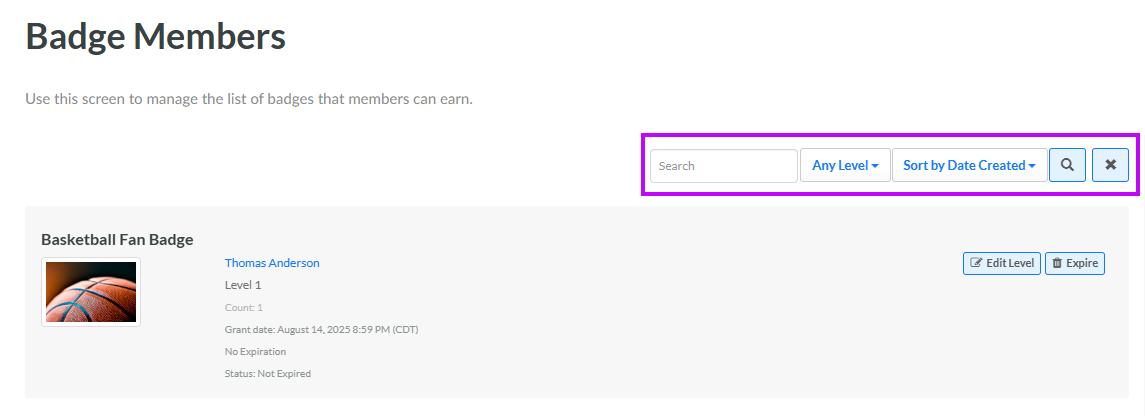Click the pencil icon on Edit Level
1145x416 pixels.
tap(976, 264)
